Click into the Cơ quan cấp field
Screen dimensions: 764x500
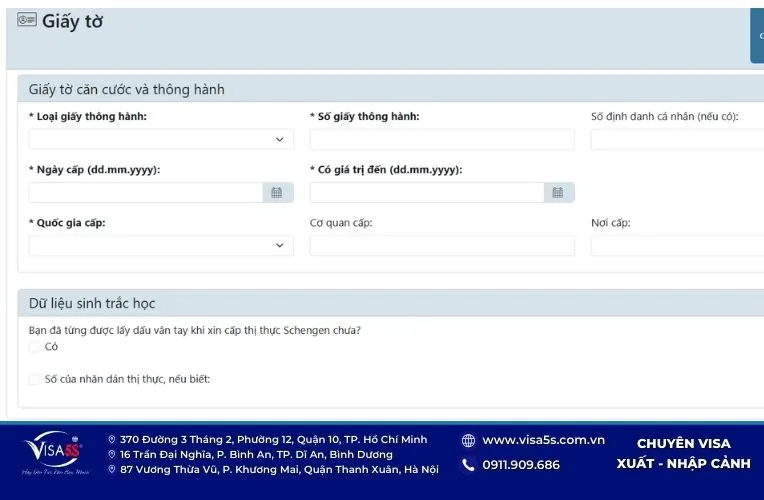point(442,246)
